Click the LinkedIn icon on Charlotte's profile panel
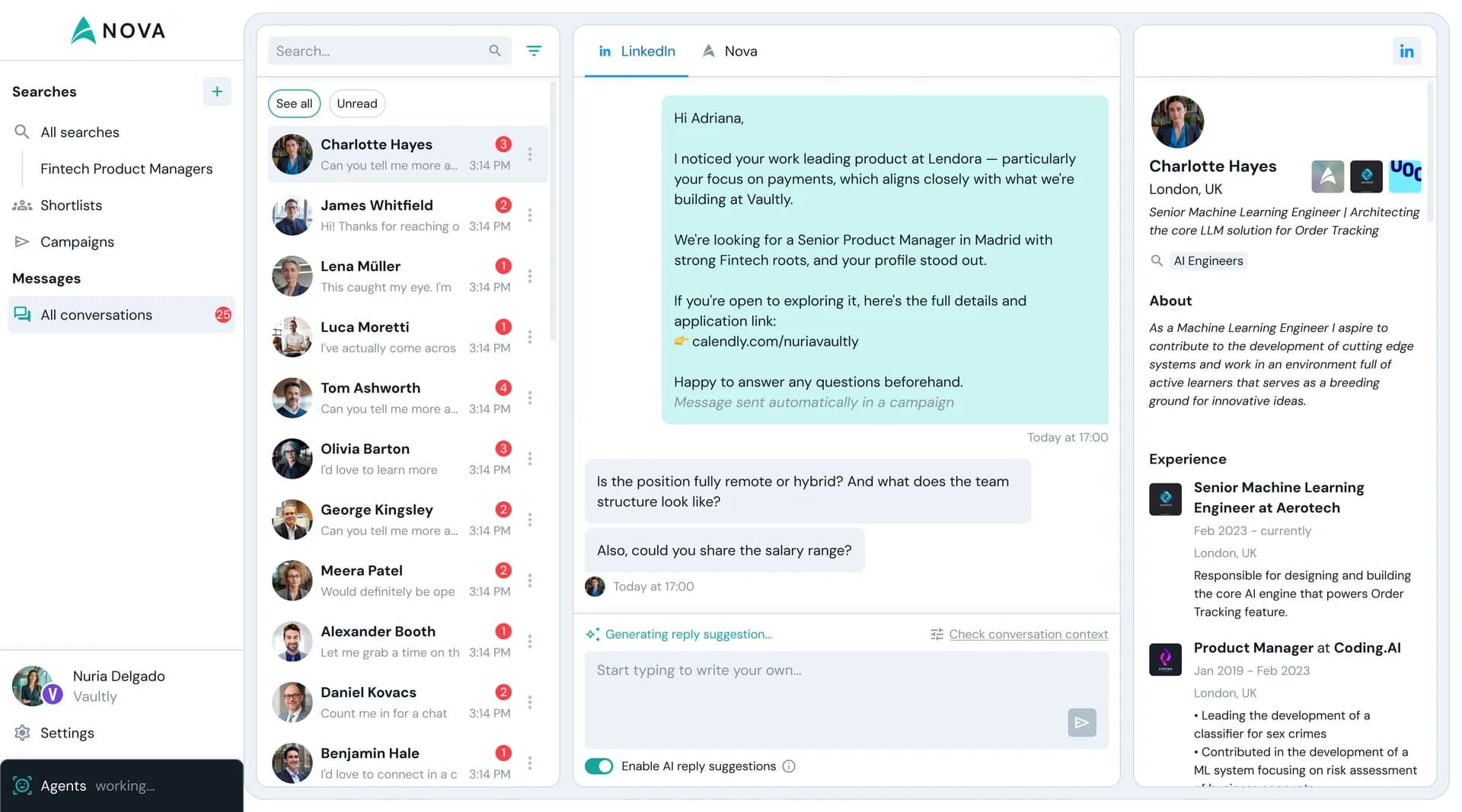The image size is (1462, 812). click(1407, 50)
